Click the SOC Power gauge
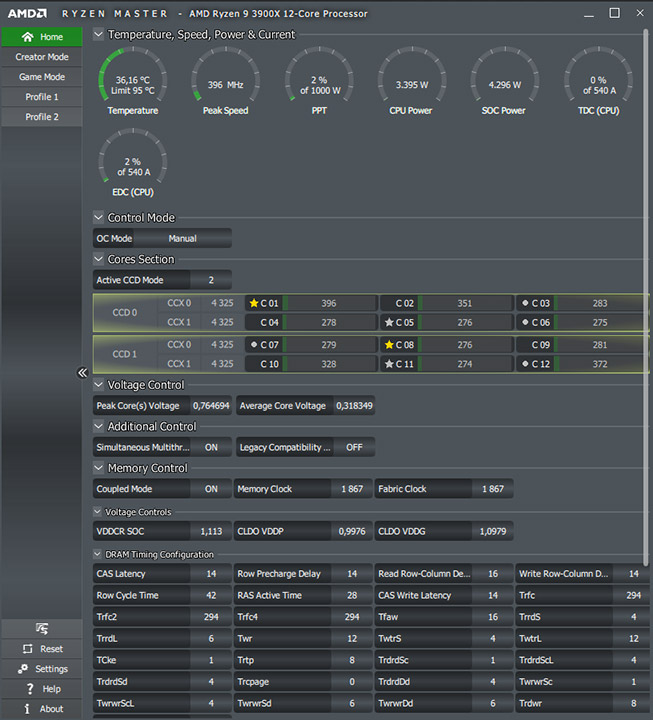The image size is (653, 720). pos(504,81)
